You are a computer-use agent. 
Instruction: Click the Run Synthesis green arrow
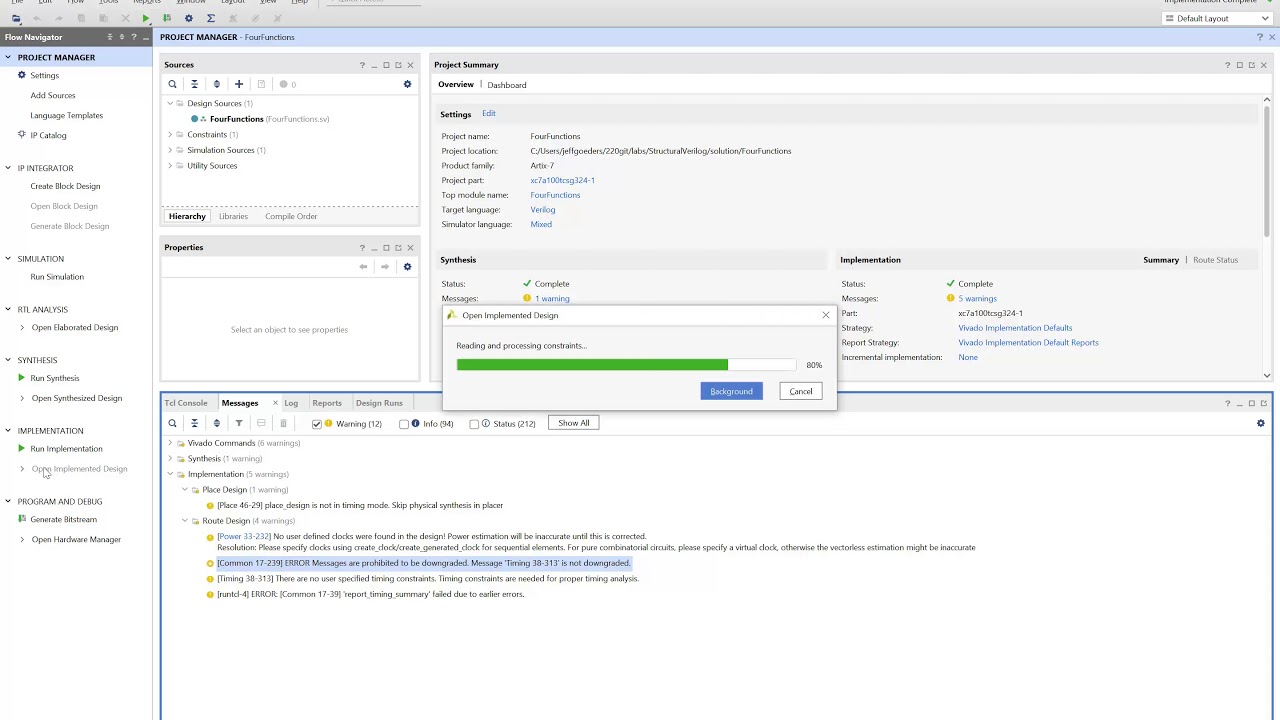(21, 378)
